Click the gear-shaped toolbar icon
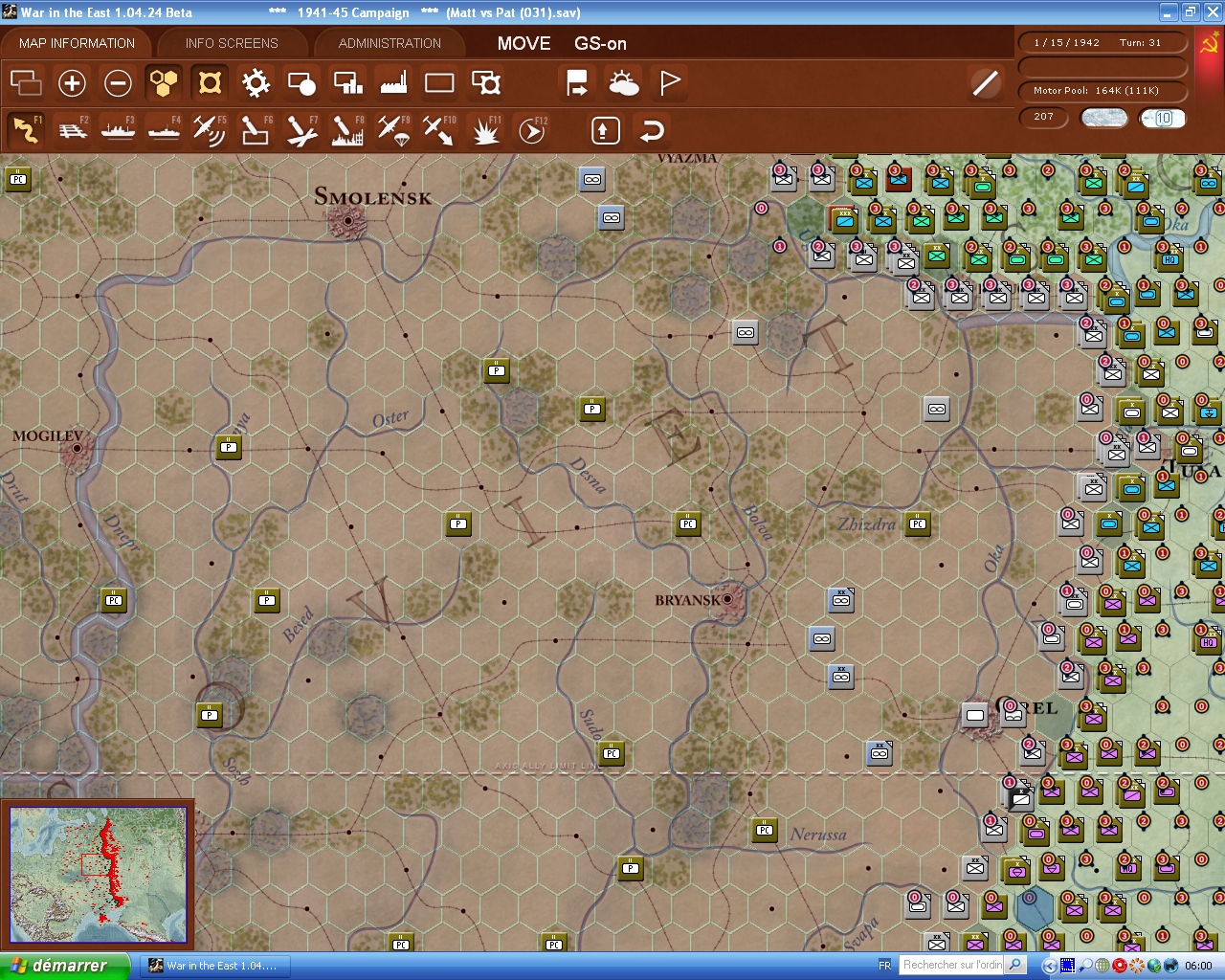The image size is (1225, 980). (x=256, y=83)
